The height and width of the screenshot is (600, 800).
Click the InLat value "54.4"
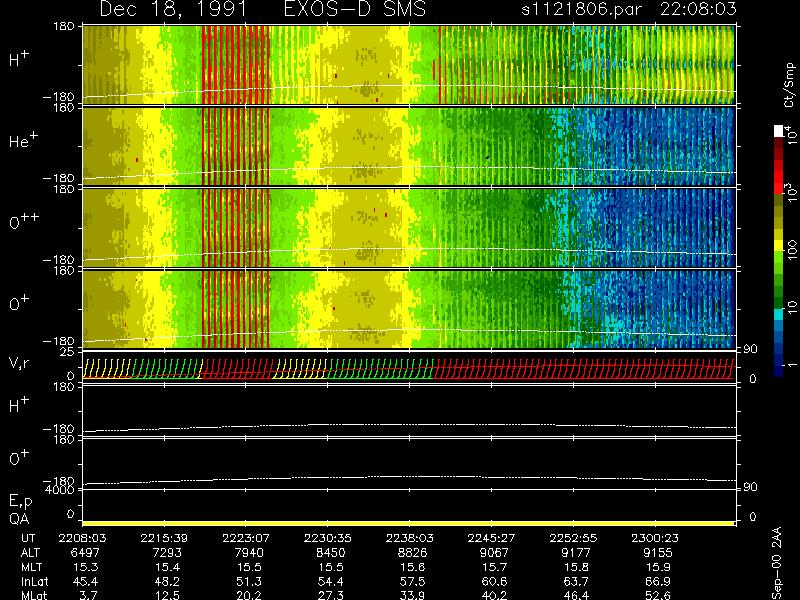pos(331,581)
